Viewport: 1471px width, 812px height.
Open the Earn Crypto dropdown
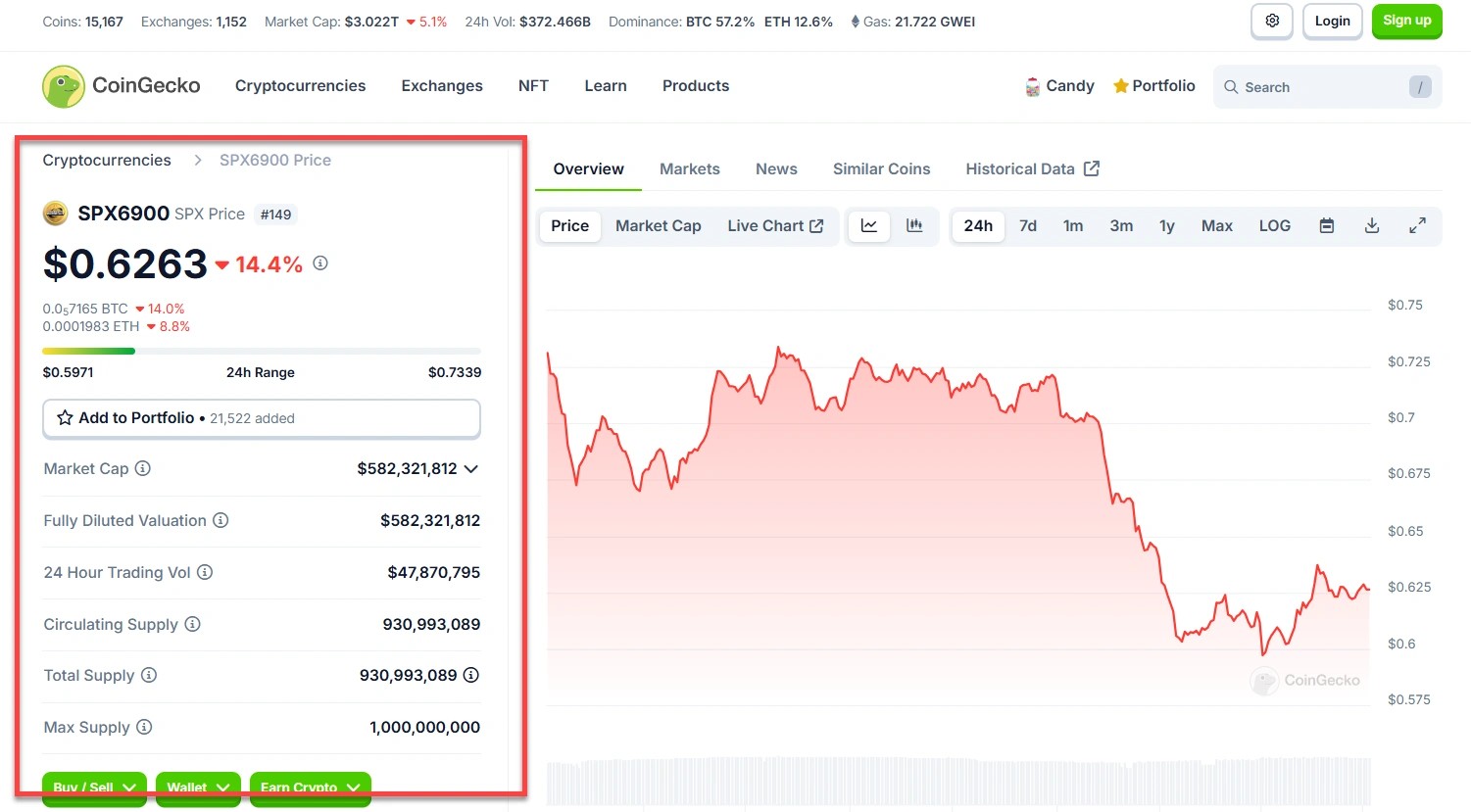pyautogui.click(x=311, y=788)
